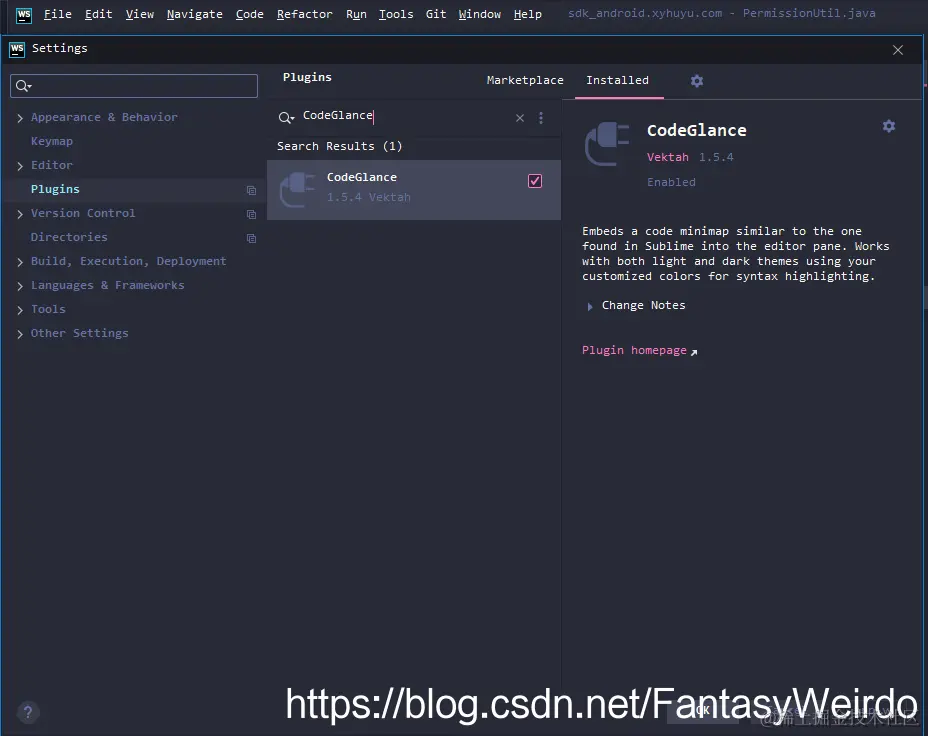Expand Build, Execution, Deployment settings
Viewport: 928px width, 736px height.
click(20, 262)
